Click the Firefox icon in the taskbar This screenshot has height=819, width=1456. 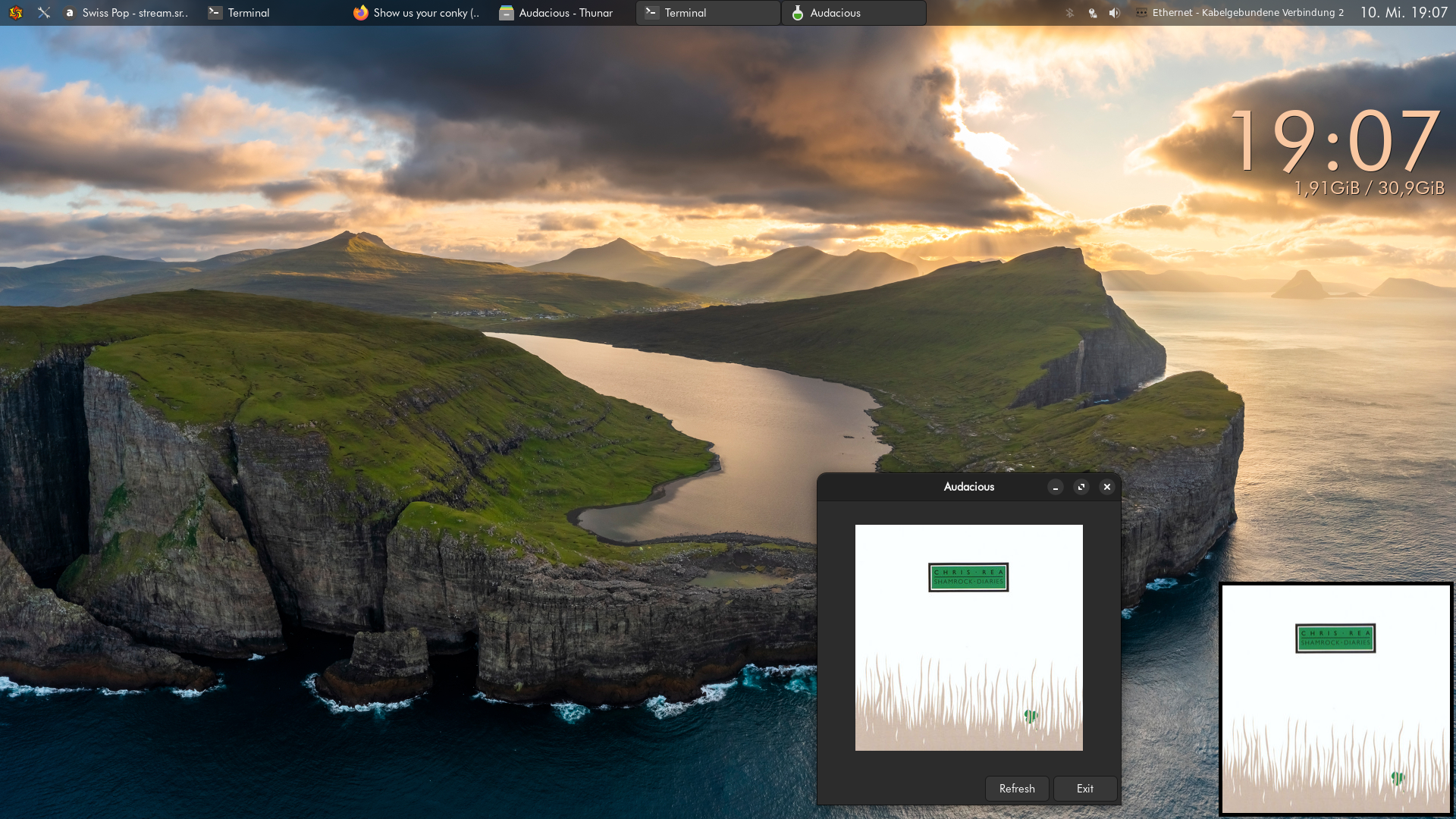click(361, 13)
